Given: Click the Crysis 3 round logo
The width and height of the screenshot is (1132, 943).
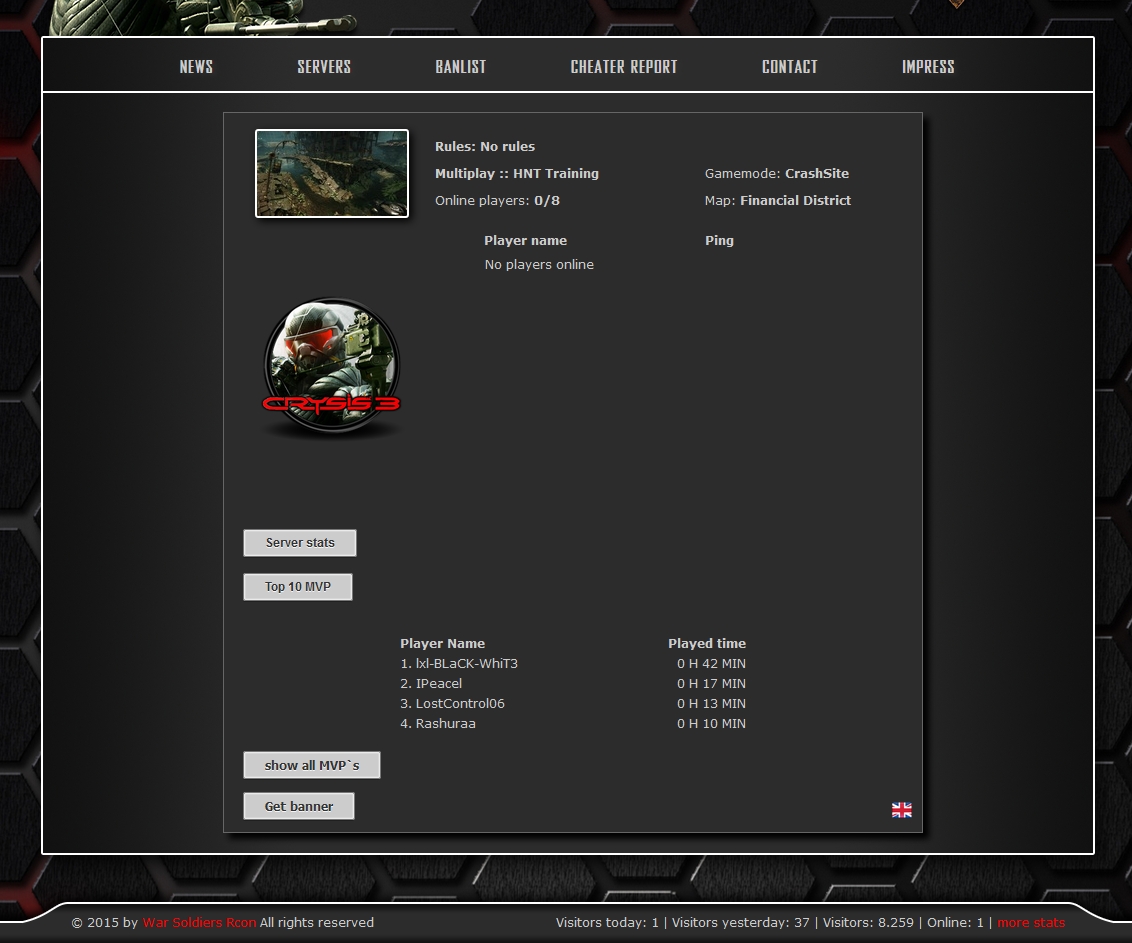Looking at the screenshot, I should coord(332,367).
